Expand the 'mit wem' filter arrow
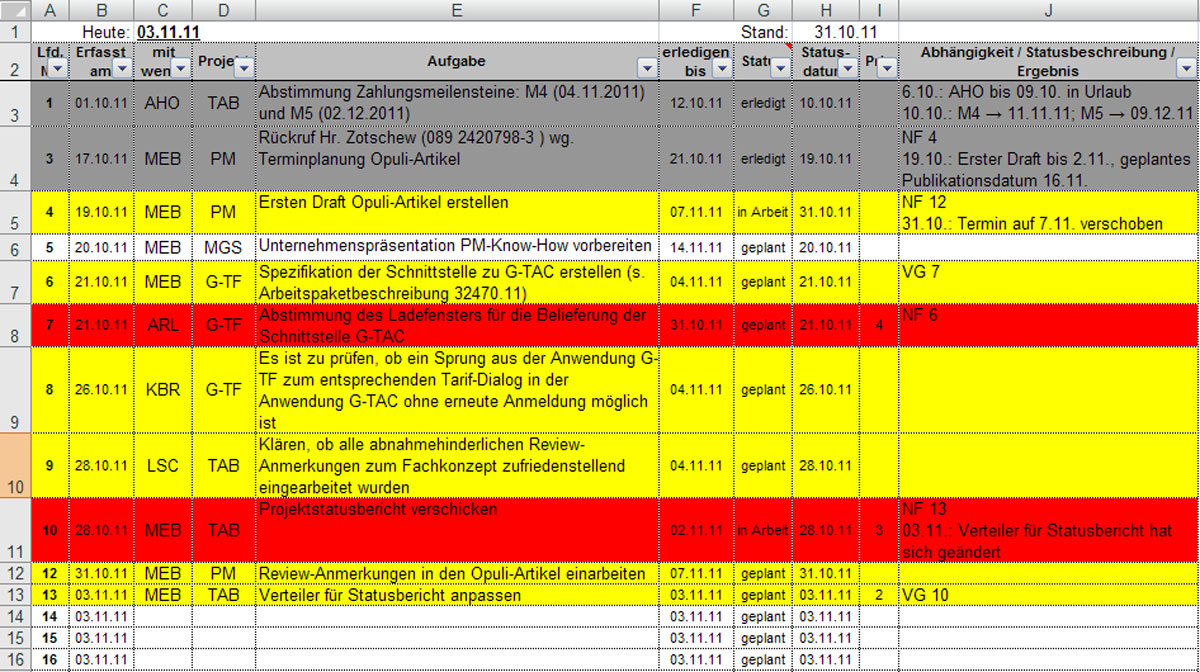The height and width of the screenshot is (672, 1200). 179,68
